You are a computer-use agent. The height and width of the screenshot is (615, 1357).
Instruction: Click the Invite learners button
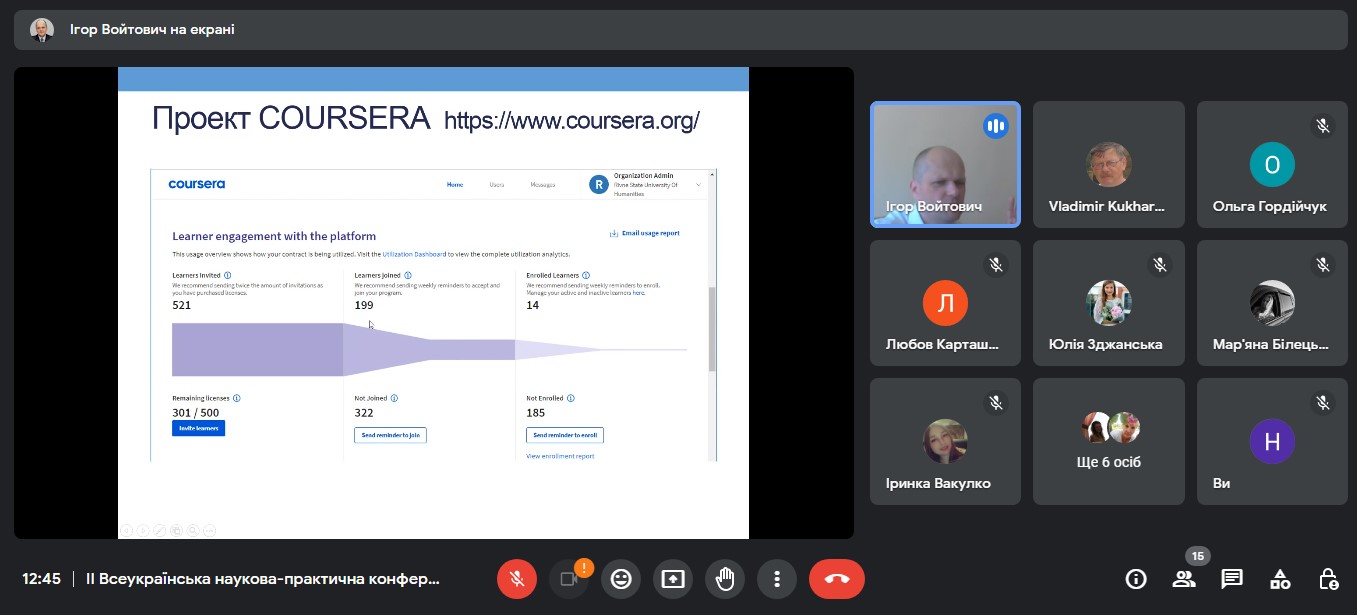click(198, 428)
